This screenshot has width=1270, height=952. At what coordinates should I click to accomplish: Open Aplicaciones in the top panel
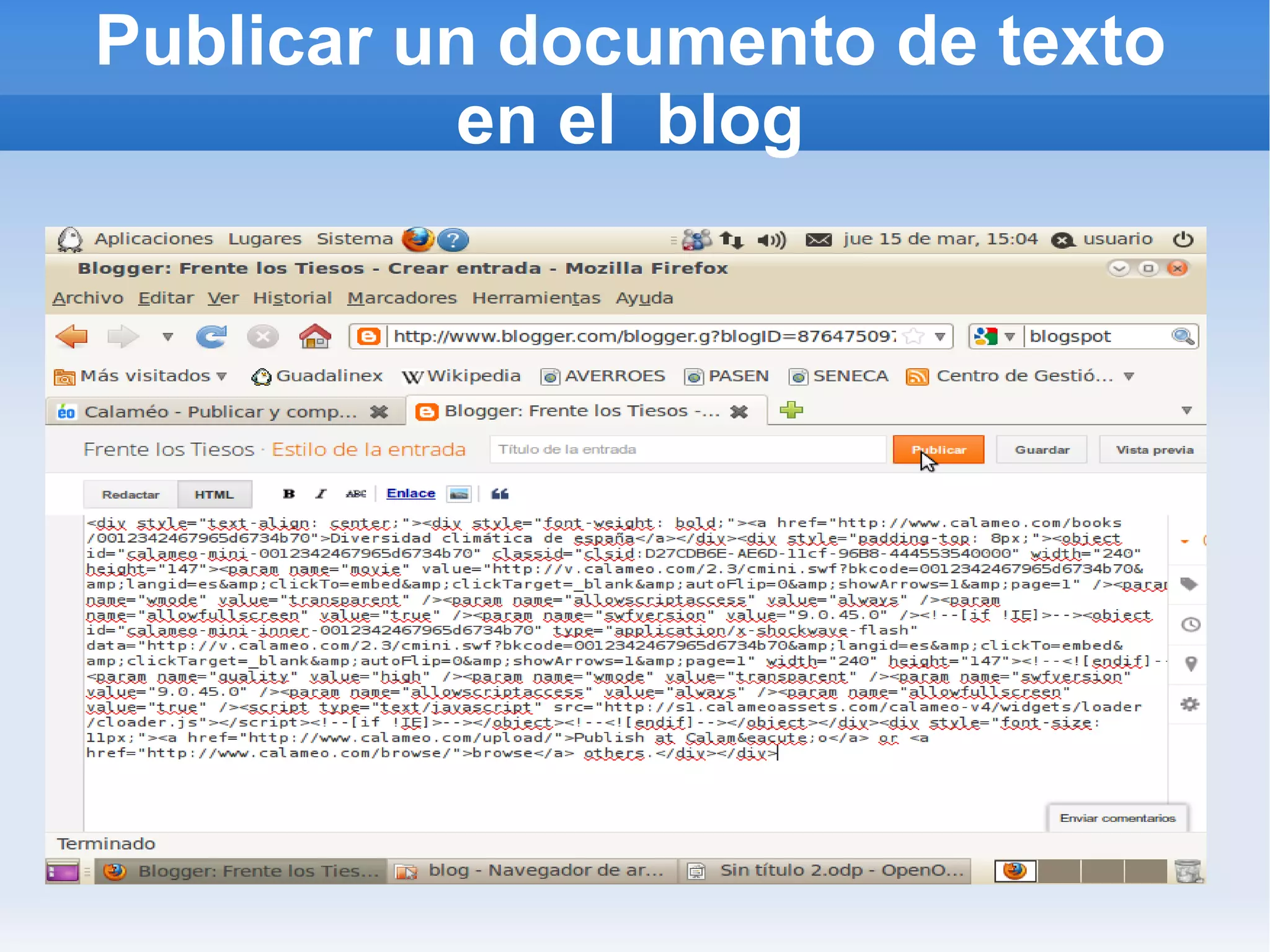click(x=153, y=239)
